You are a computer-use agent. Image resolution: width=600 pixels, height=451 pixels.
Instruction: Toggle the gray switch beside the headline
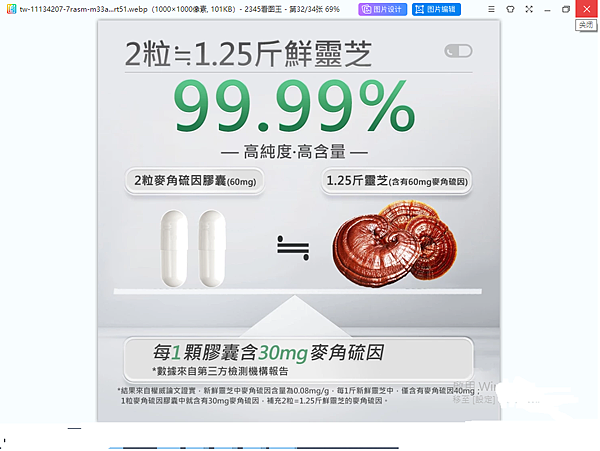458,51
